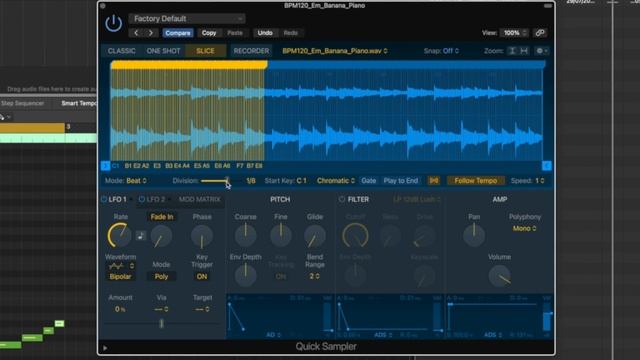Click the horizontal zoom icon
The height and width of the screenshot is (360, 640).
(x=524, y=51)
